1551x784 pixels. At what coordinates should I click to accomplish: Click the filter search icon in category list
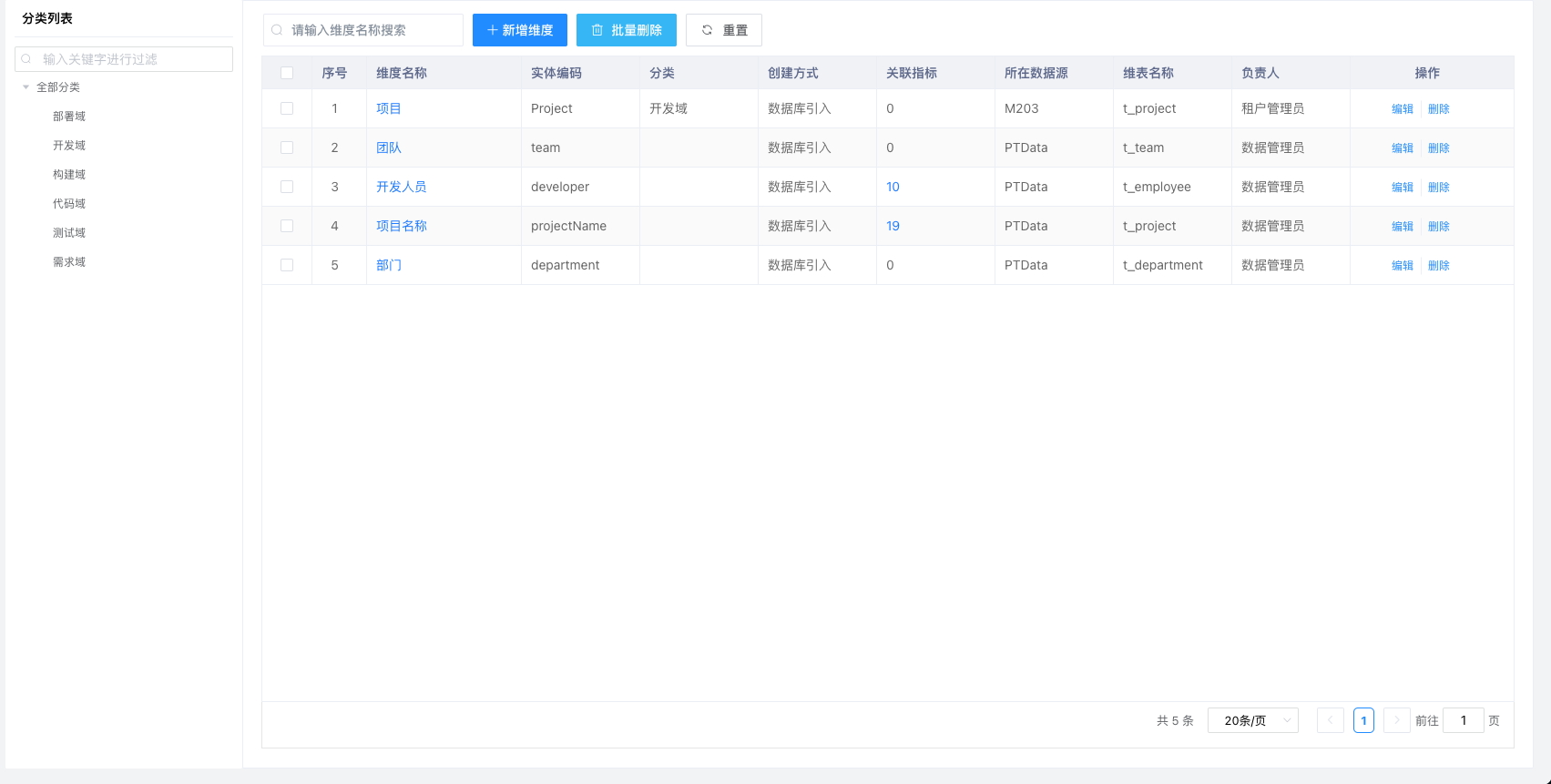[26, 59]
